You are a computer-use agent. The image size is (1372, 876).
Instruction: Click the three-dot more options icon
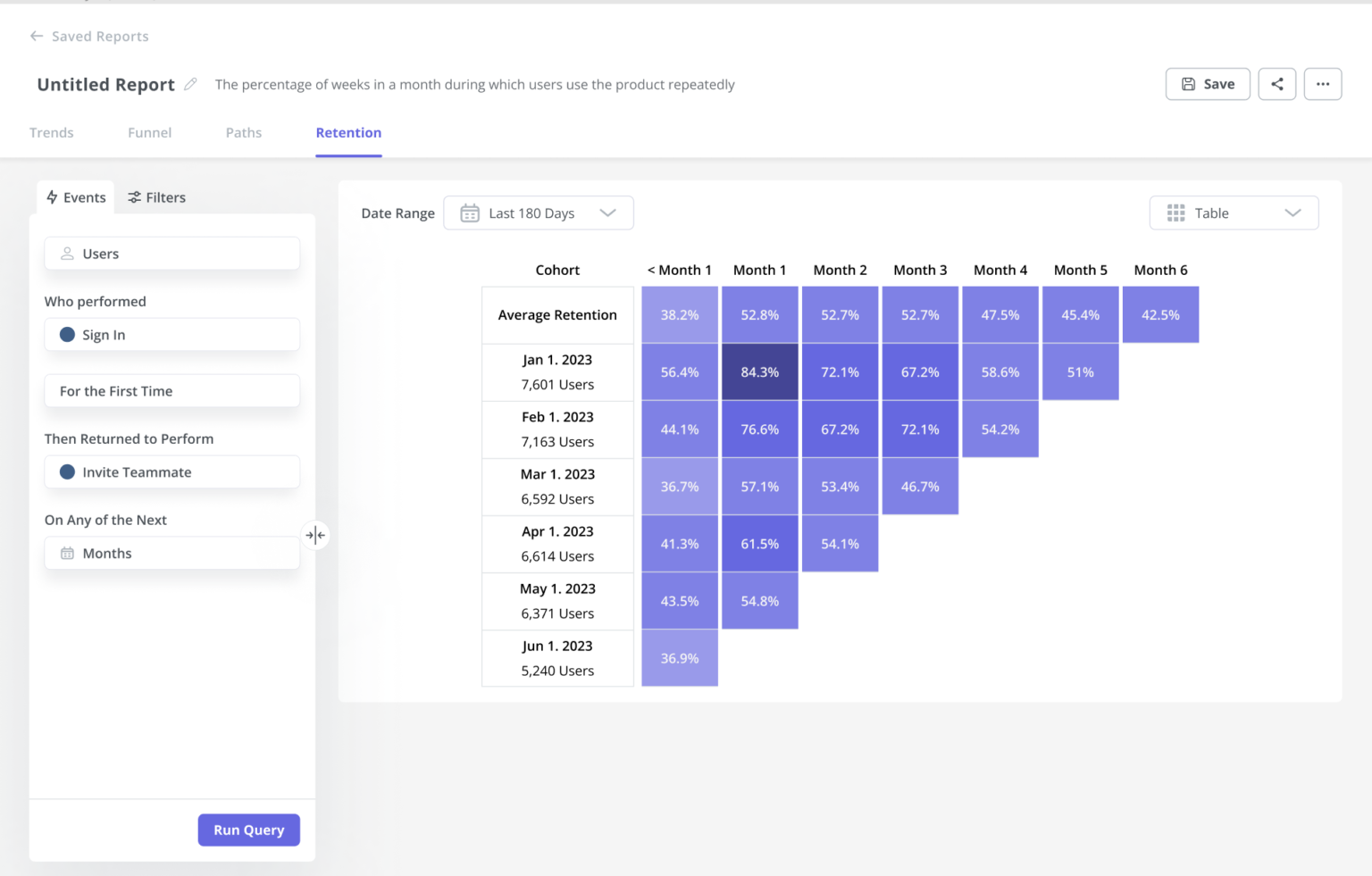click(x=1323, y=84)
